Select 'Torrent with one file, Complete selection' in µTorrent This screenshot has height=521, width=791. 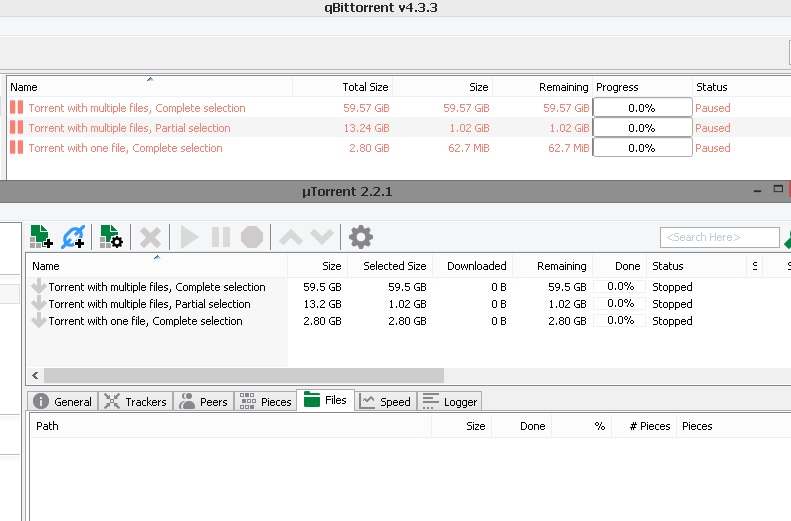pos(145,321)
